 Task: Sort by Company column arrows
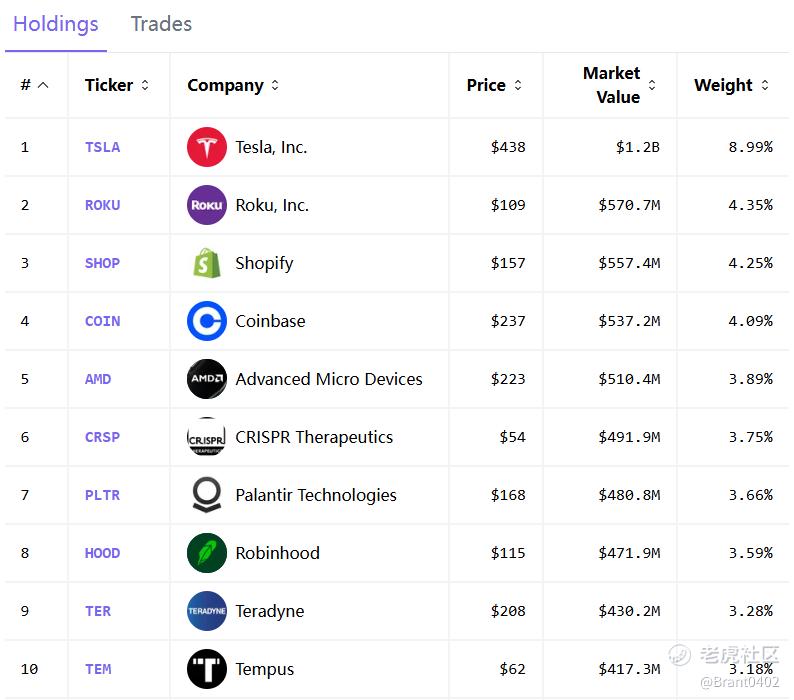(x=275, y=85)
